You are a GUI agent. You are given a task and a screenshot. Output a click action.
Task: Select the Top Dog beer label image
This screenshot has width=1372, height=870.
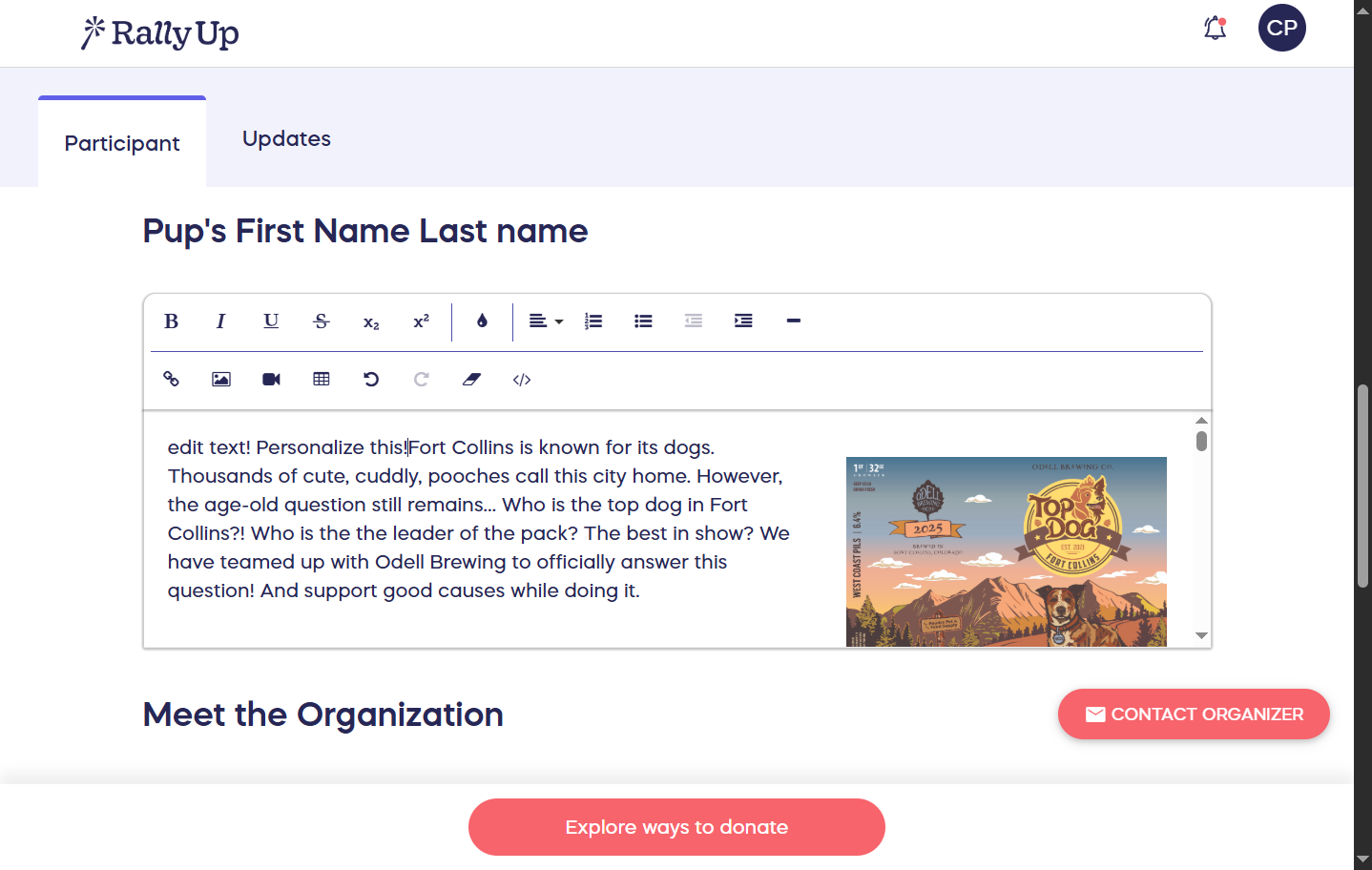click(x=1007, y=551)
